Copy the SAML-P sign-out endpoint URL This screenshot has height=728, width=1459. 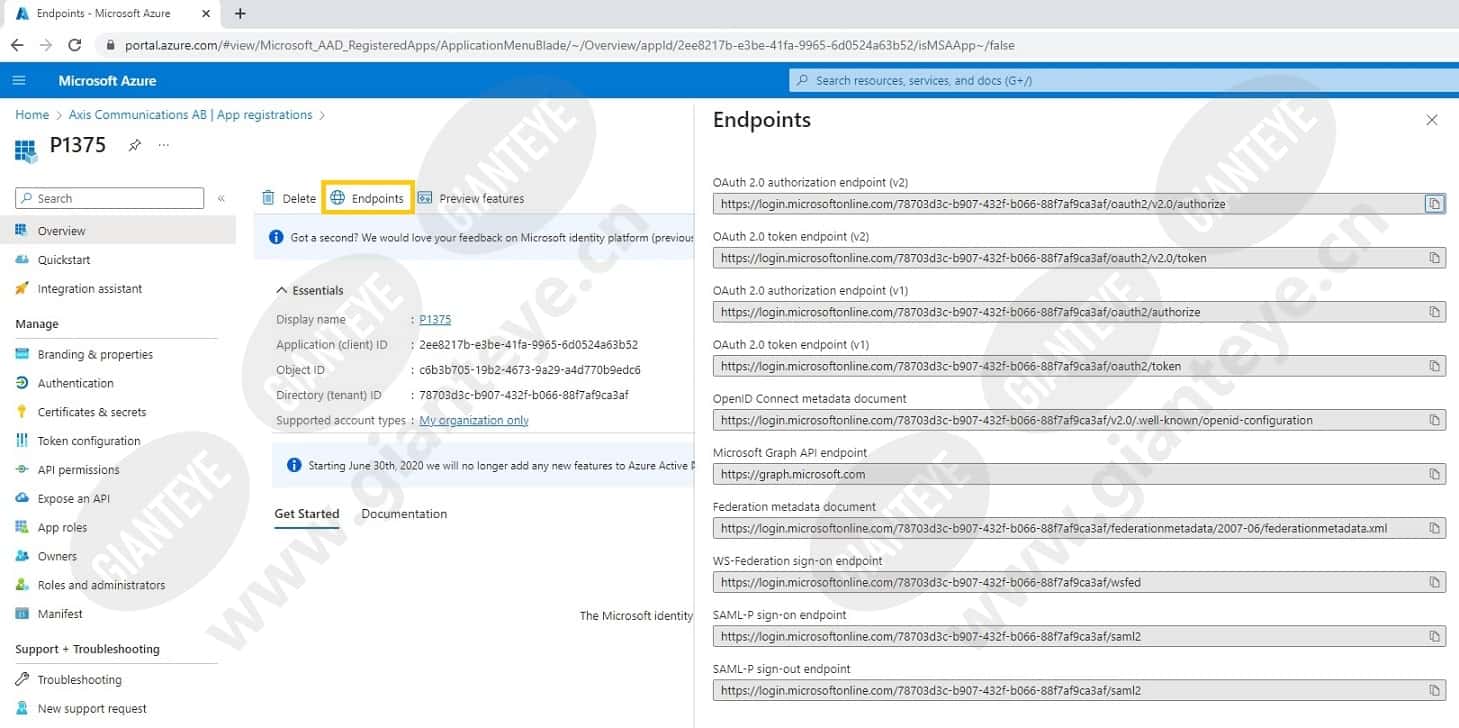[1434, 690]
